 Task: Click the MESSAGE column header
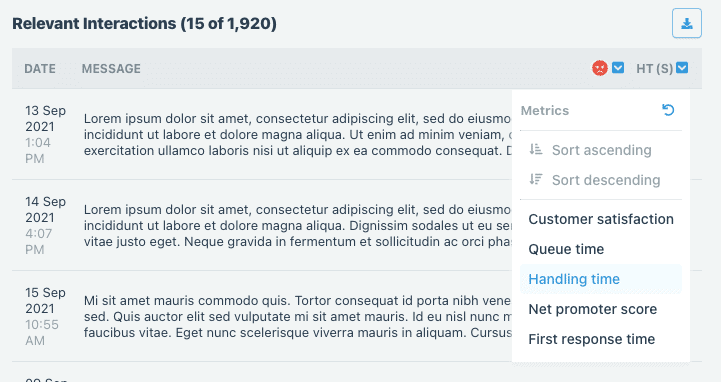(111, 68)
